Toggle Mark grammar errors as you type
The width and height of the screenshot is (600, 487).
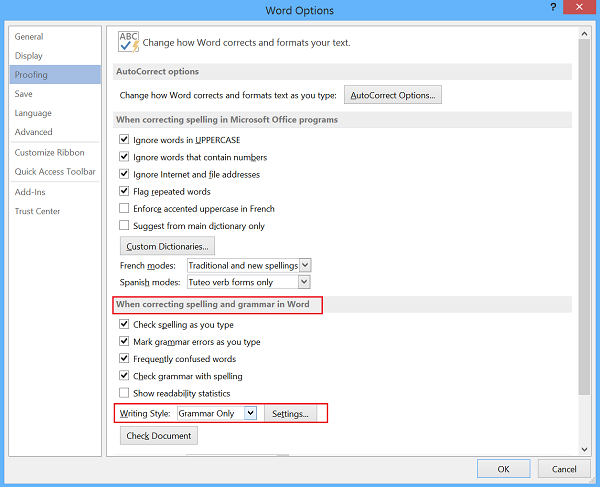click(124, 341)
